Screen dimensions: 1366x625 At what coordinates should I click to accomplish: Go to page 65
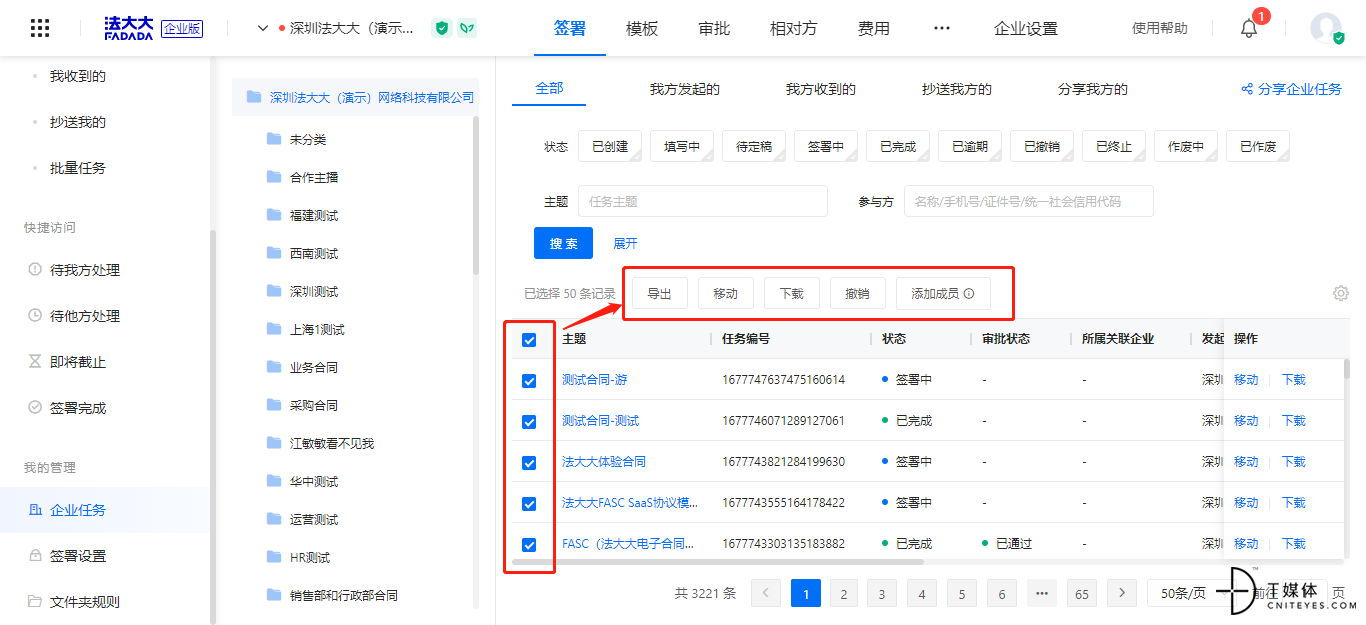click(1082, 593)
